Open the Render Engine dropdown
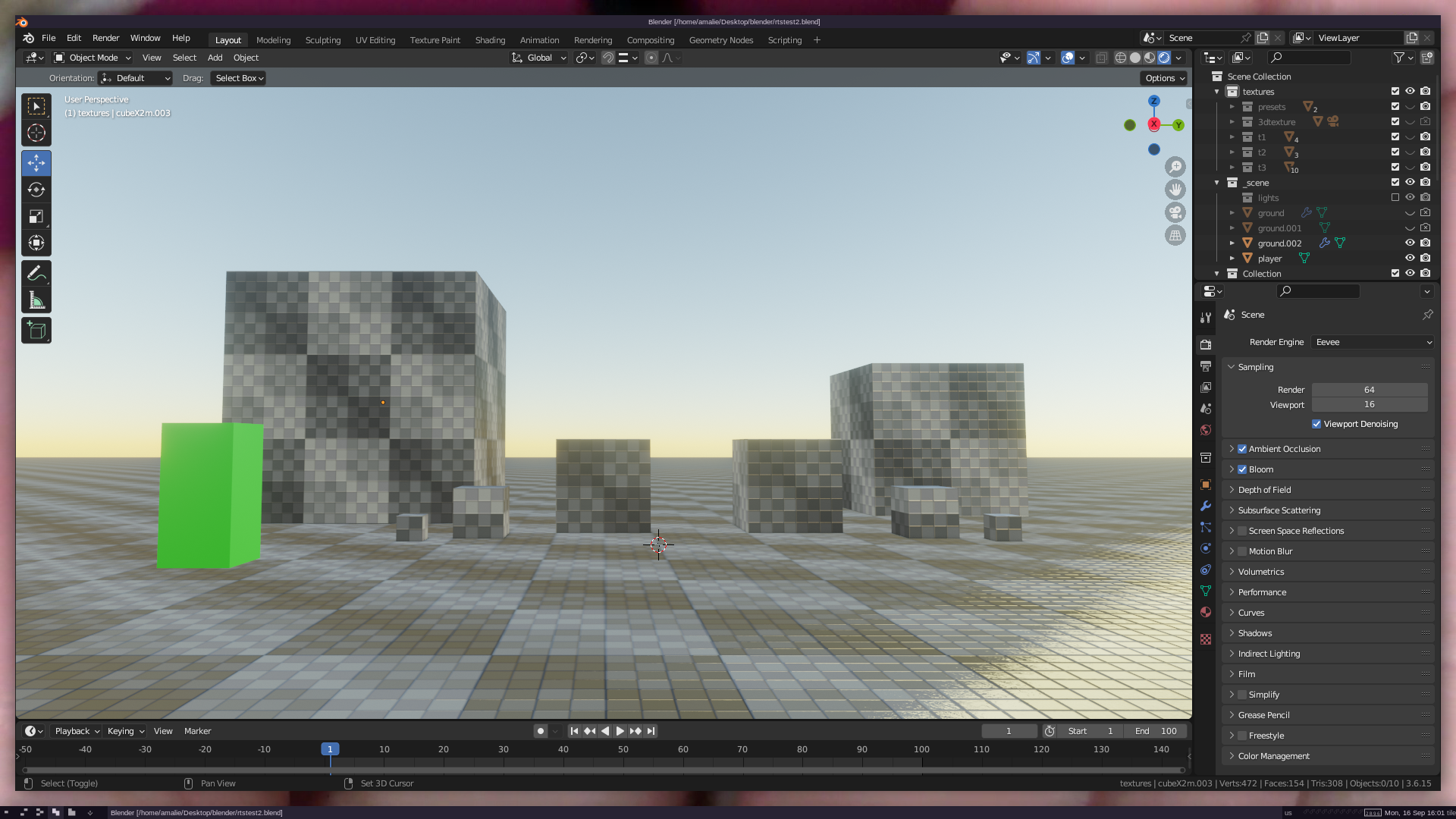Viewport: 1456px width, 819px height. tap(1373, 342)
